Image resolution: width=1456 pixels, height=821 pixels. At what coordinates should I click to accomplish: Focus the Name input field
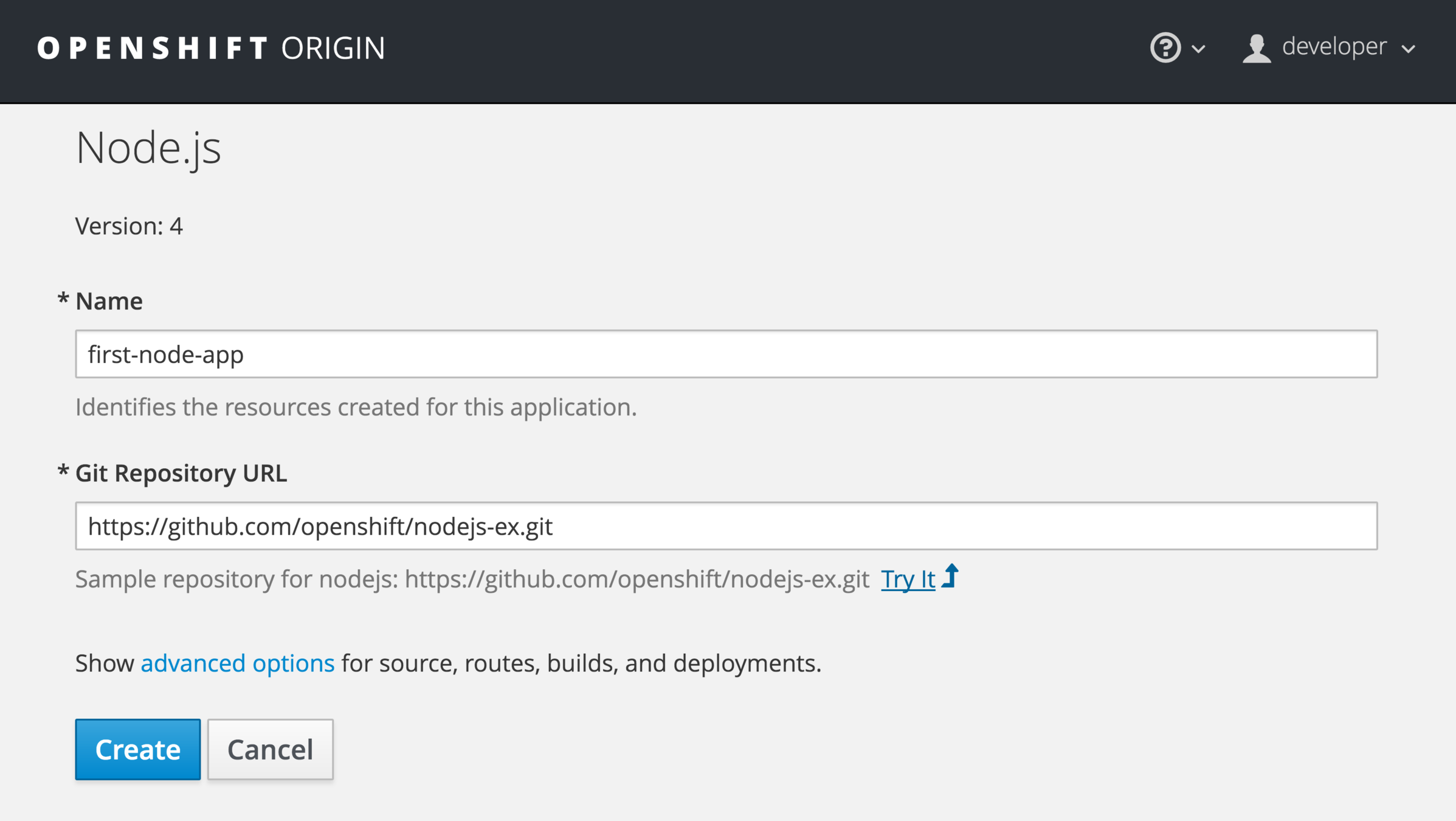click(726, 354)
